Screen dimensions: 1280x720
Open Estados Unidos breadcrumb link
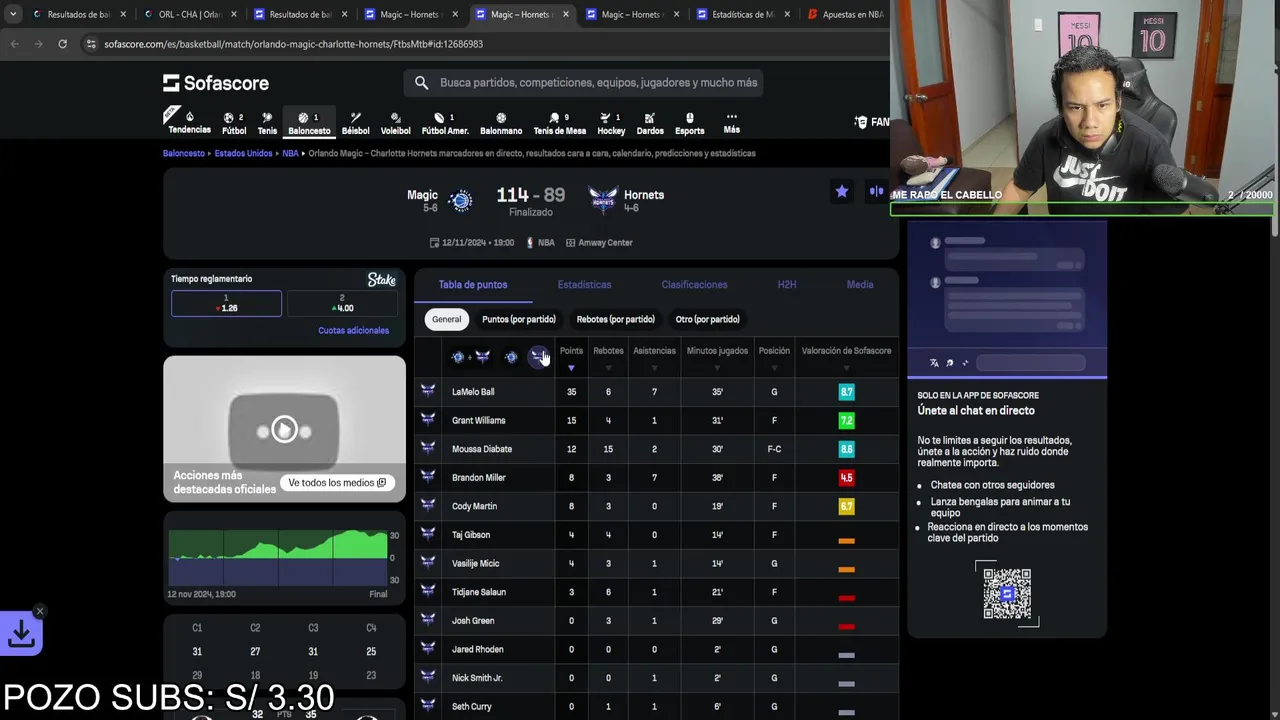click(x=243, y=154)
